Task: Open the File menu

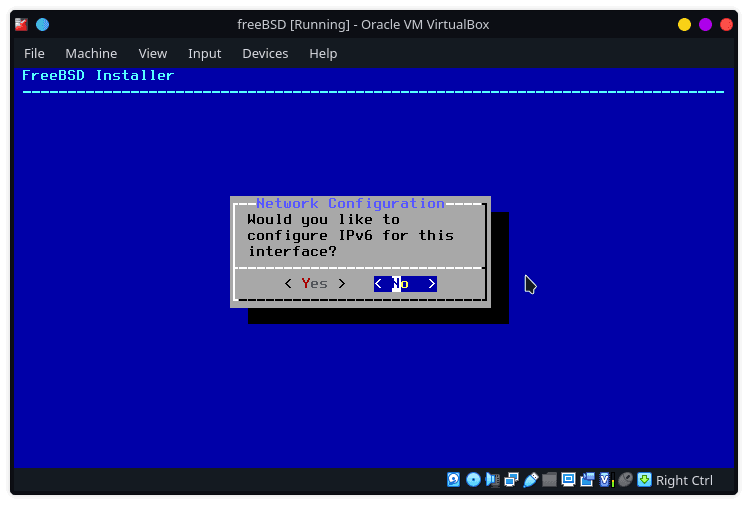Action: pos(34,53)
